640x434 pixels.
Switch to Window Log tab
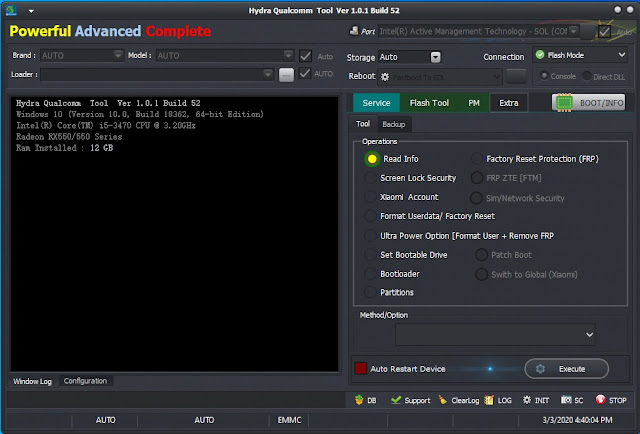(32, 381)
